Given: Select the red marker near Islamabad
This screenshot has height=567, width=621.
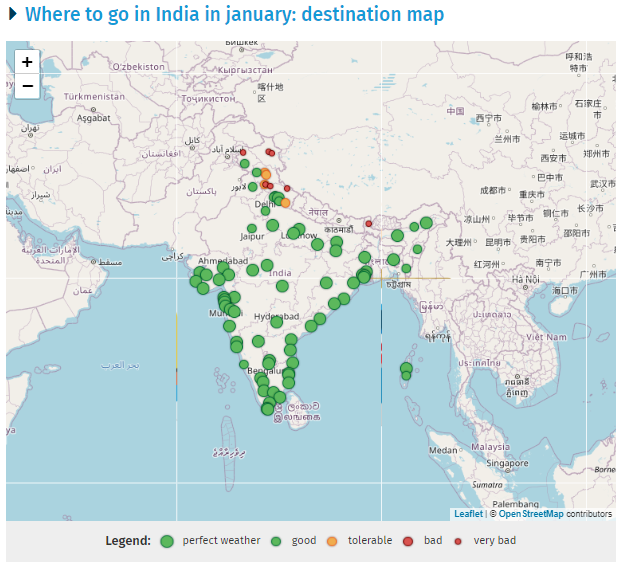Looking at the screenshot, I should (243, 152).
